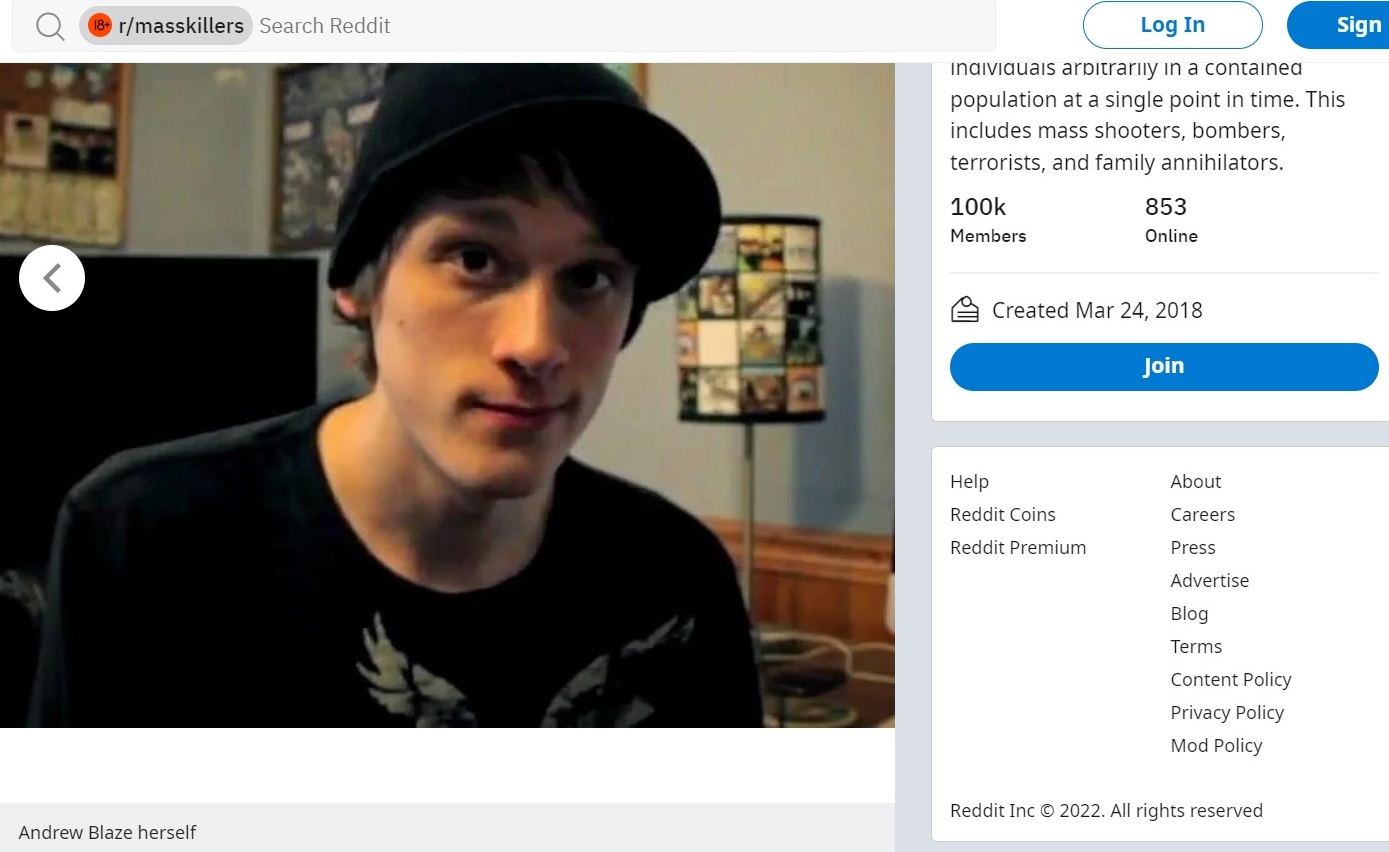Visit the About page link
Image resolution: width=1389 pixels, height=852 pixels.
[x=1196, y=482]
